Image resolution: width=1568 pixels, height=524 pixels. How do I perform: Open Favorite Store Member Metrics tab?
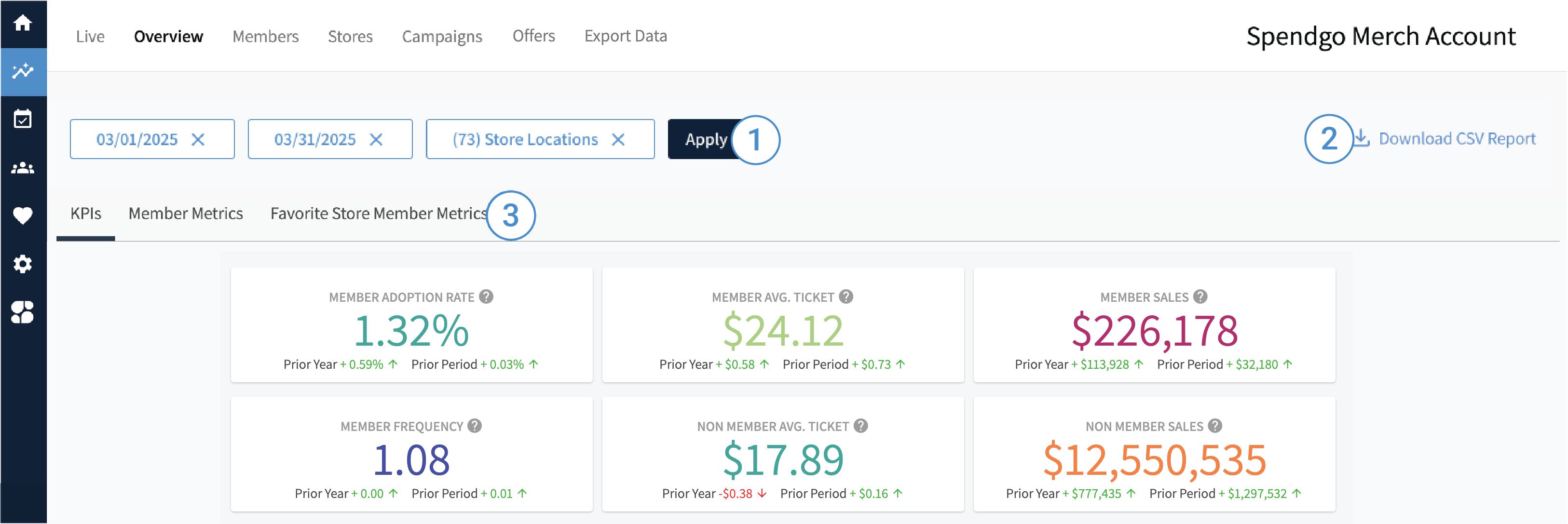tap(378, 214)
